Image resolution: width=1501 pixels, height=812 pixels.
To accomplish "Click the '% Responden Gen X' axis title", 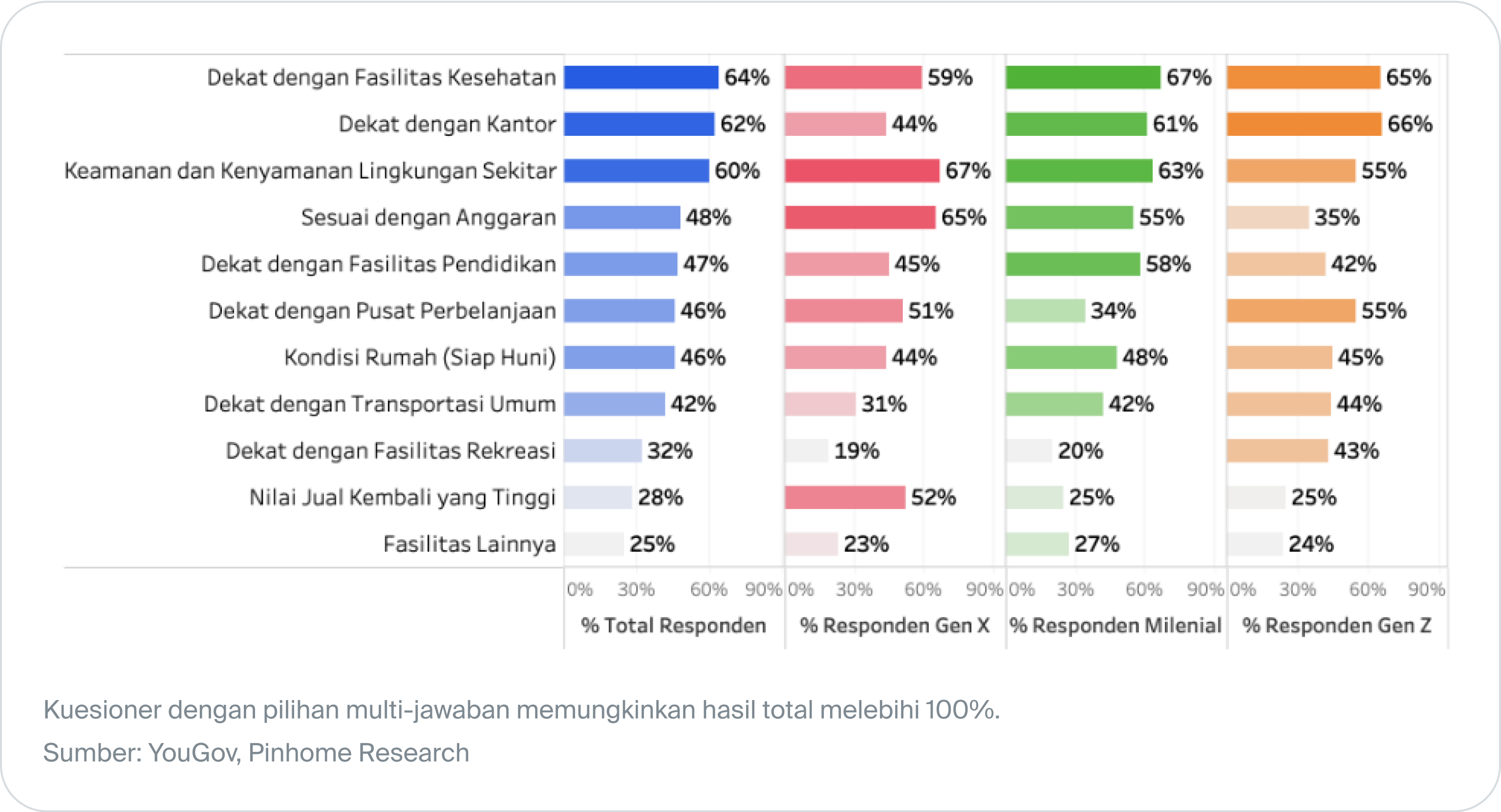I will click(x=895, y=625).
